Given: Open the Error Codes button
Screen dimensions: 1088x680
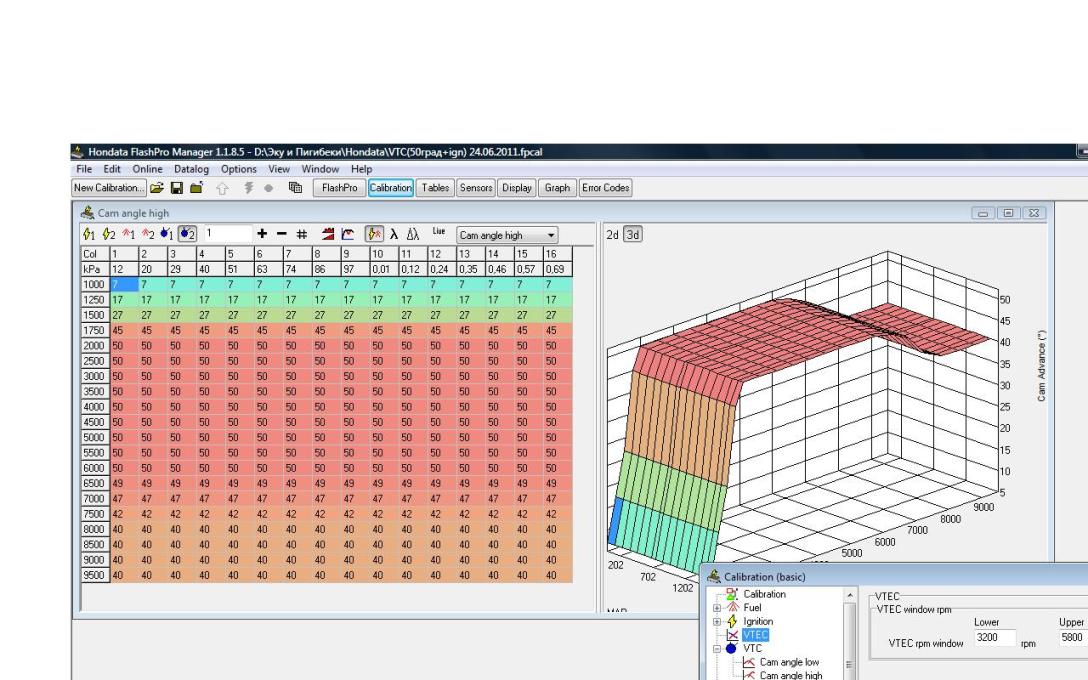Looking at the screenshot, I should 605,188.
